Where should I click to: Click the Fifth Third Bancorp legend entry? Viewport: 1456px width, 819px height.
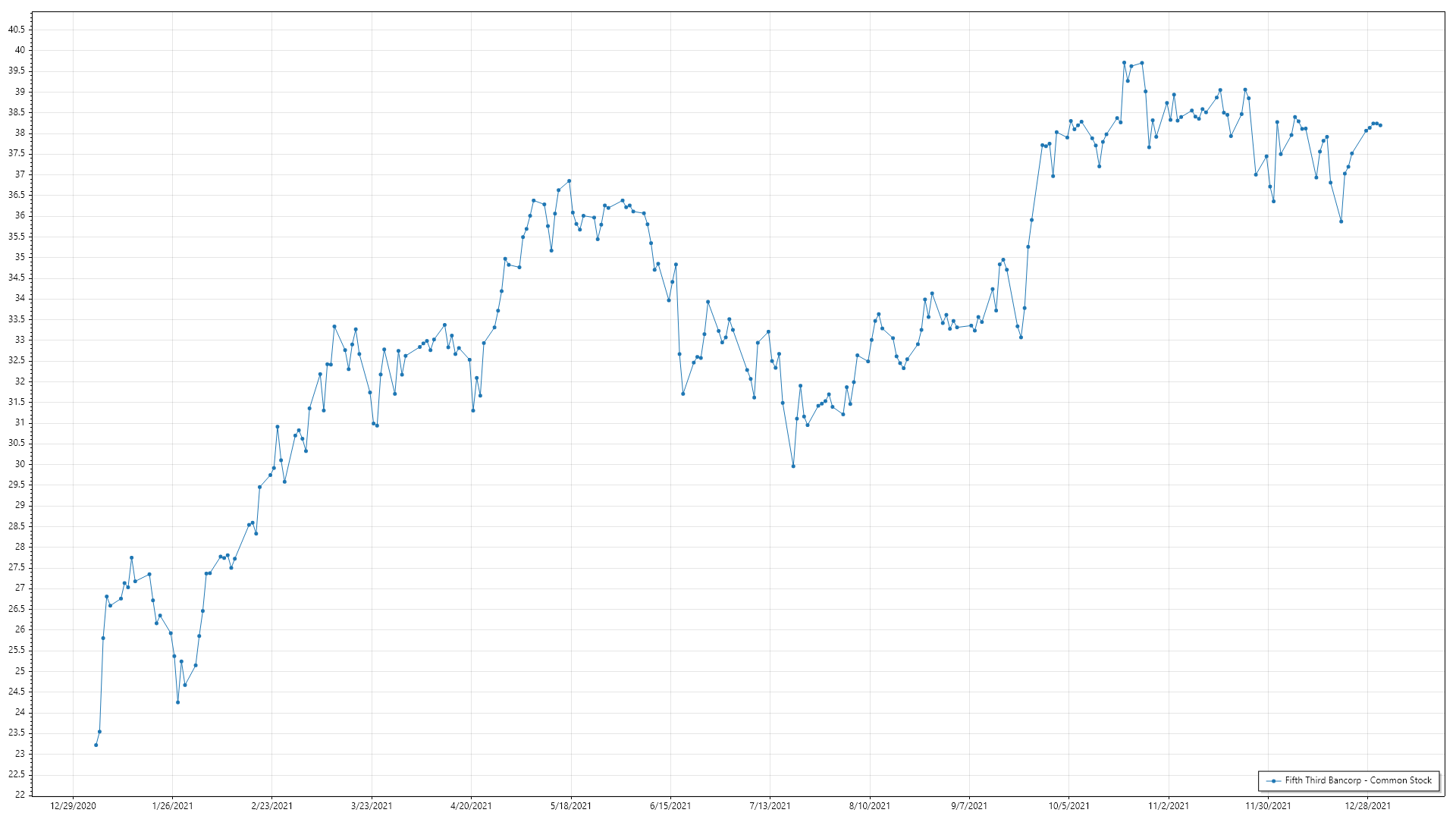[1357, 780]
